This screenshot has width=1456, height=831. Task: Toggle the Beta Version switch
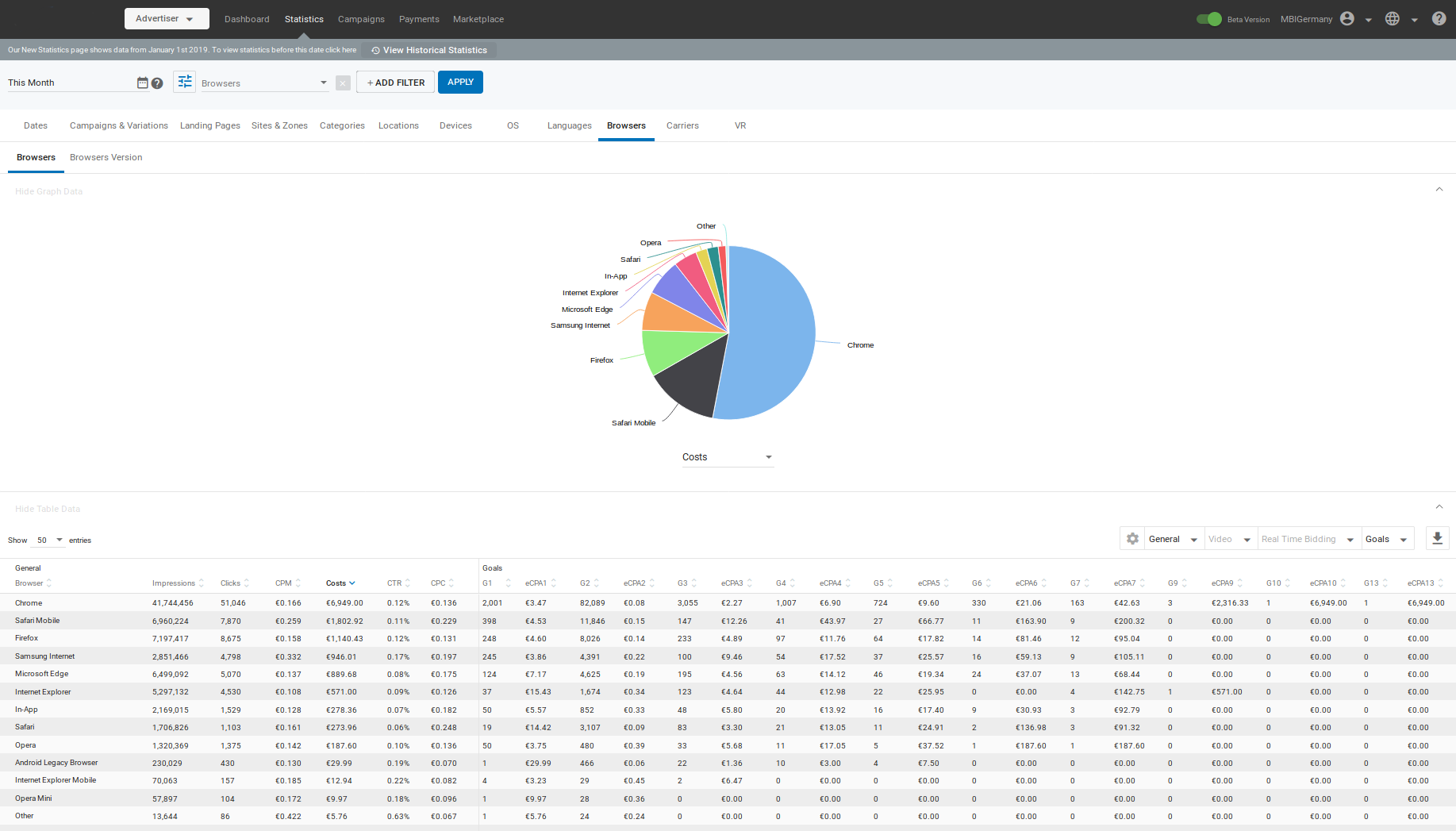tap(1209, 19)
